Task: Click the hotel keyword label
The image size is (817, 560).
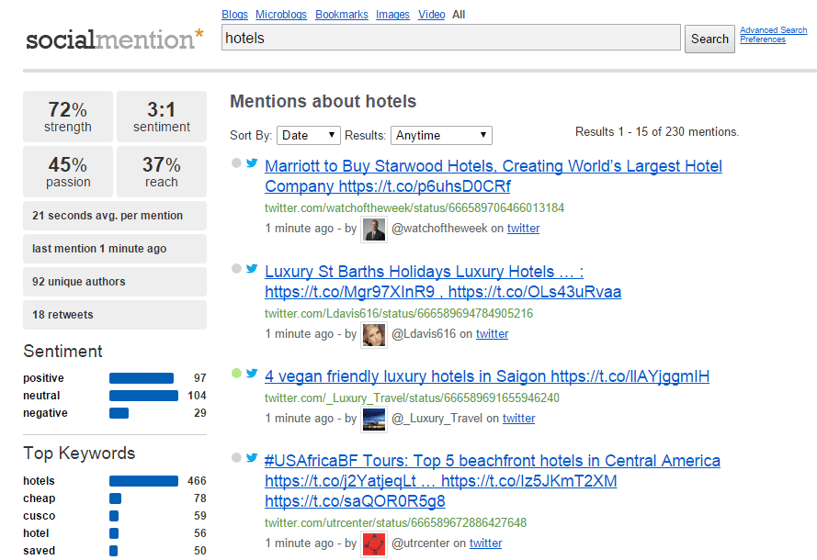Action: pyautogui.click(x=36, y=533)
